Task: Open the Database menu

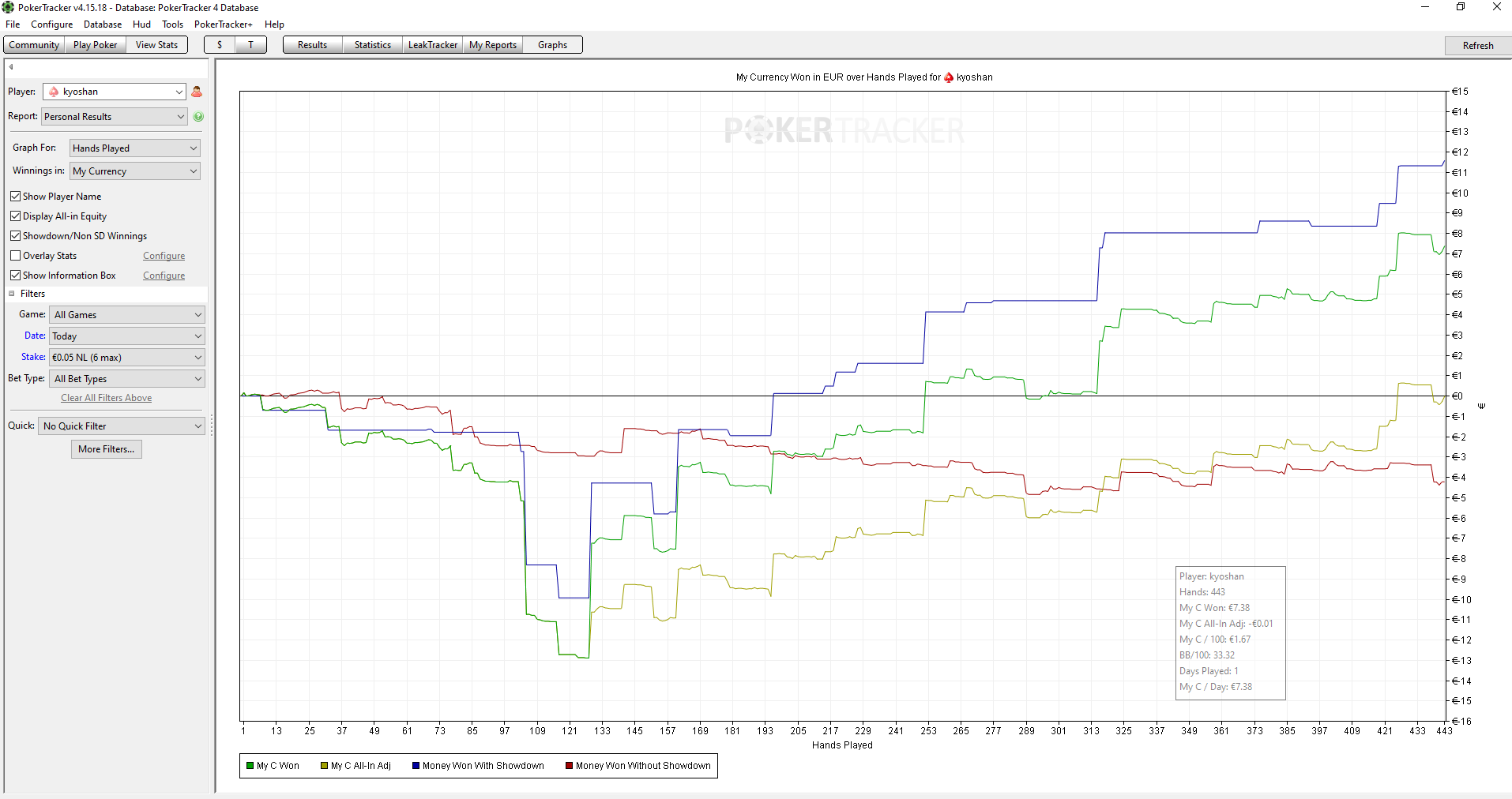Action: coord(103,24)
